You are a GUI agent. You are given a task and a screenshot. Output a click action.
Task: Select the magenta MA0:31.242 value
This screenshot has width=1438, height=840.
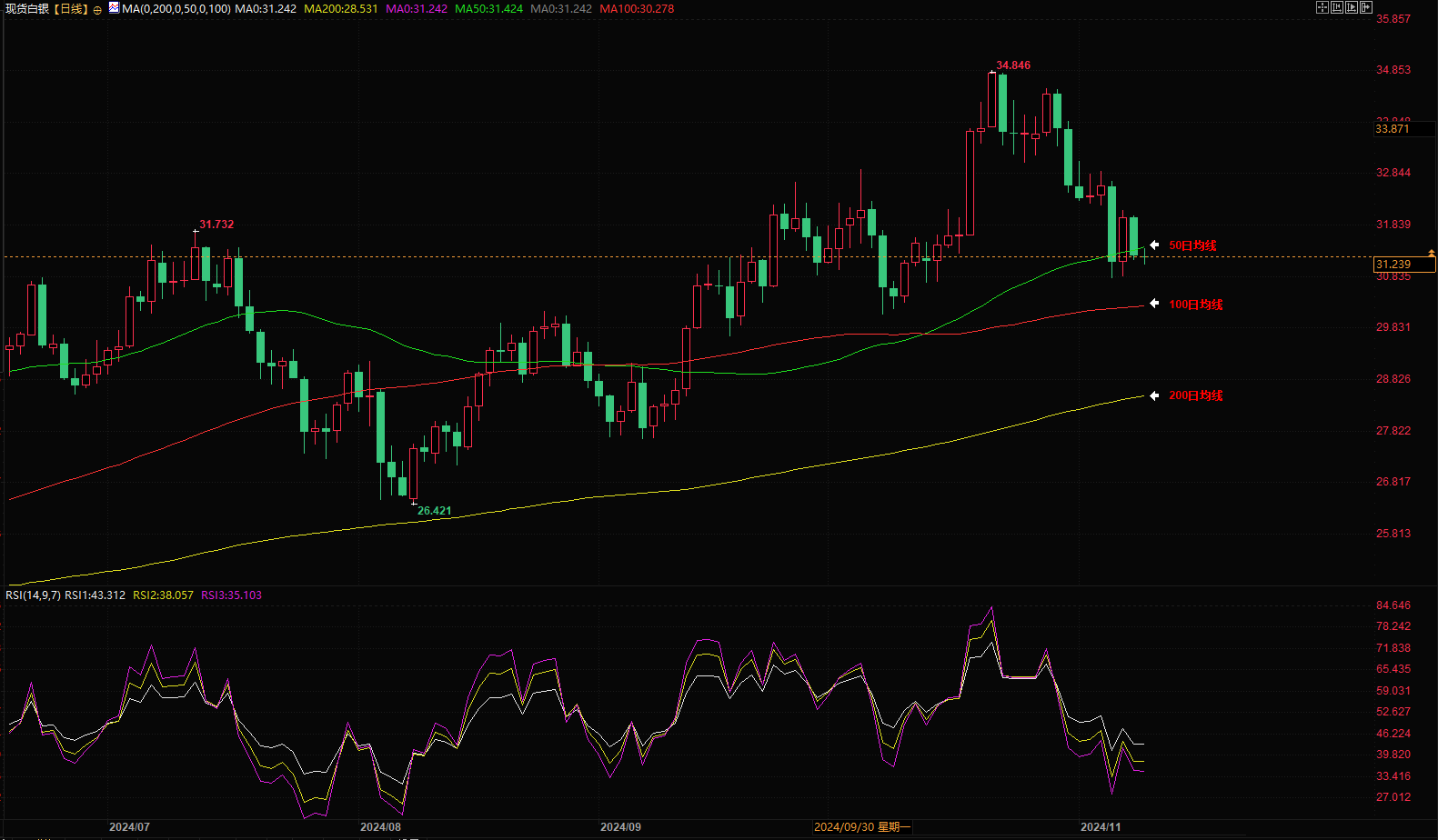coord(417,8)
